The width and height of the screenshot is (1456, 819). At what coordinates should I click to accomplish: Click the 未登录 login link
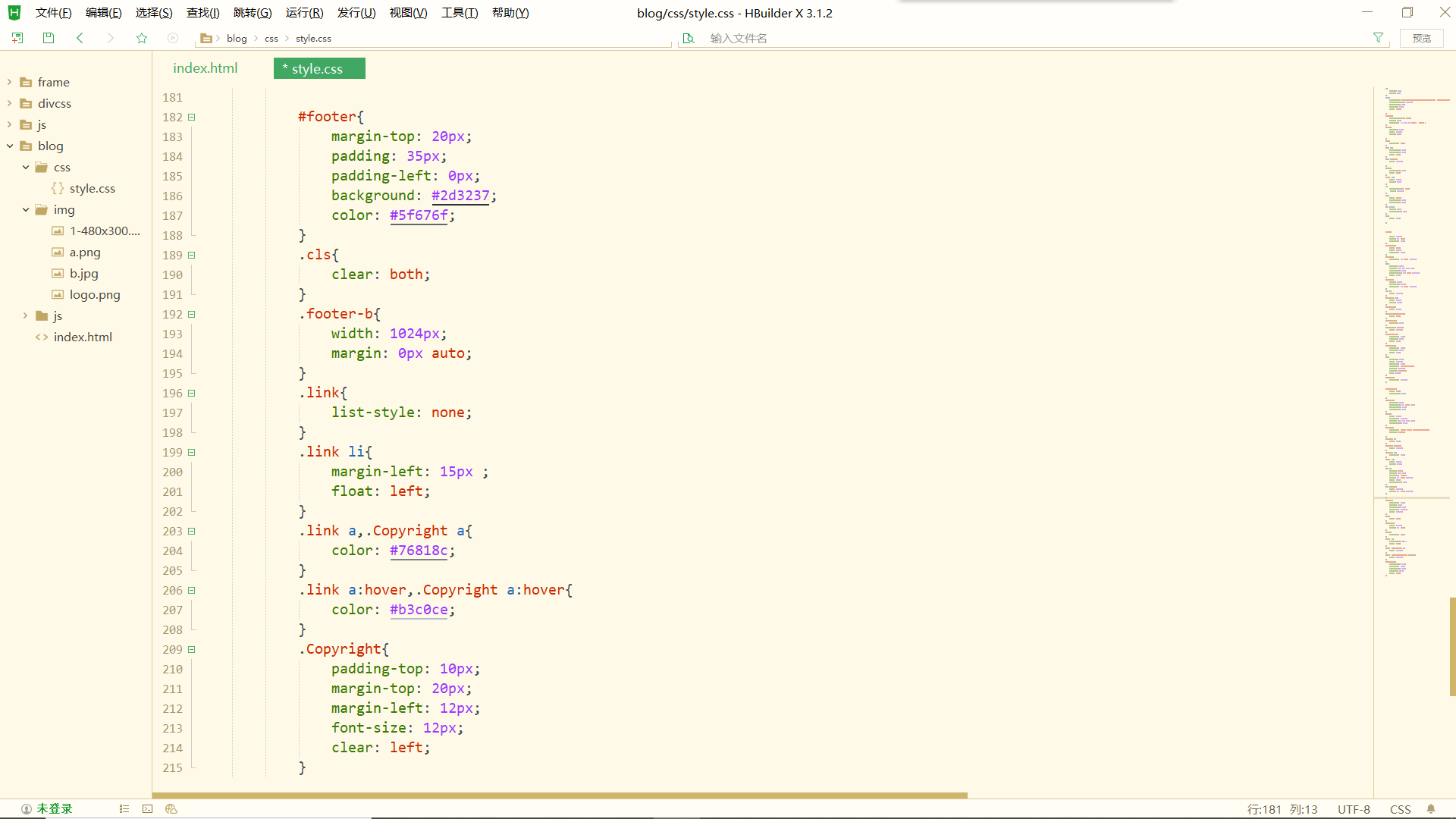pyautogui.click(x=55, y=809)
